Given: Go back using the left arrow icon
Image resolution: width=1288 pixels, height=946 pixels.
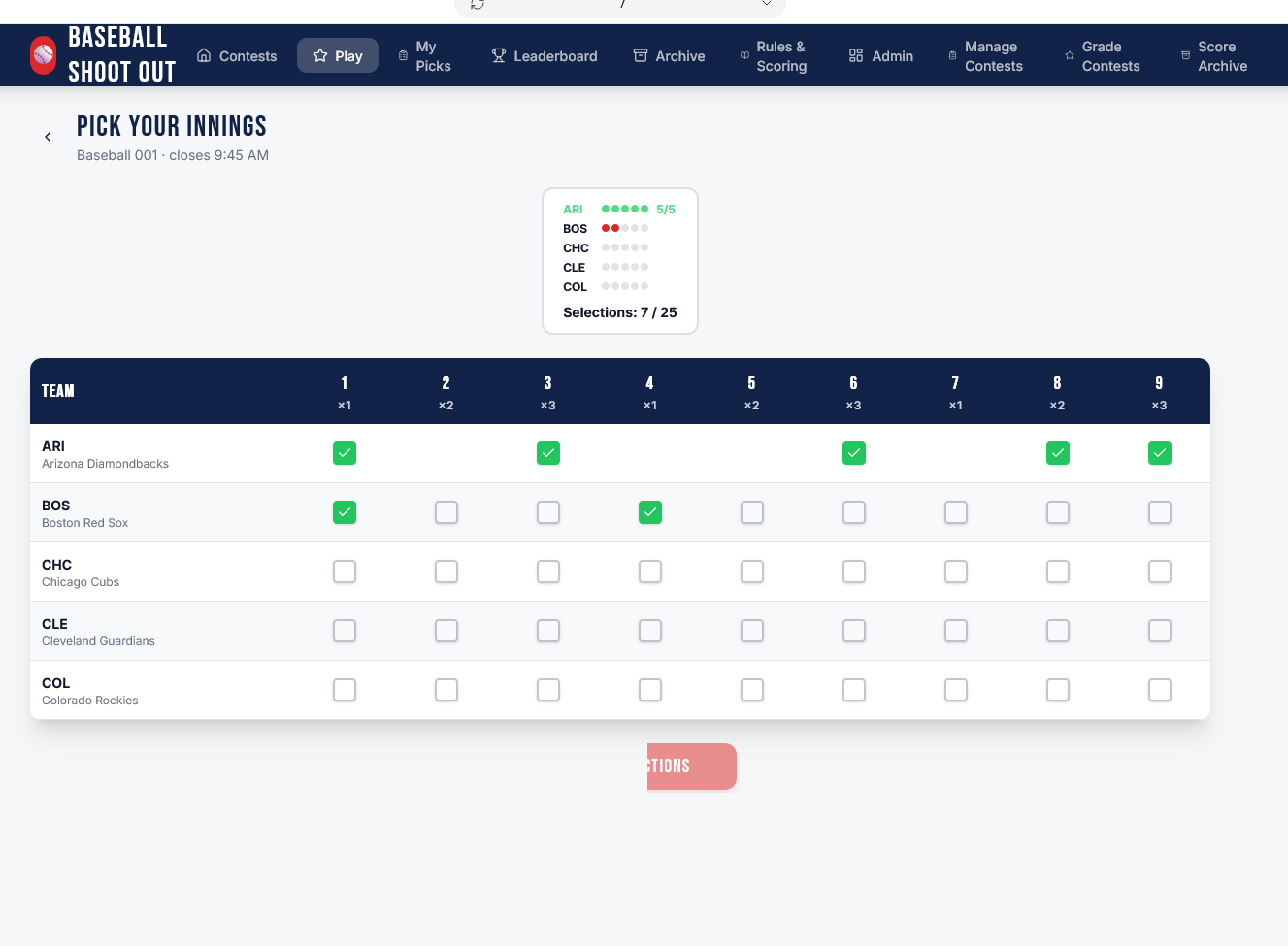Looking at the screenshot, I should 48,137.
